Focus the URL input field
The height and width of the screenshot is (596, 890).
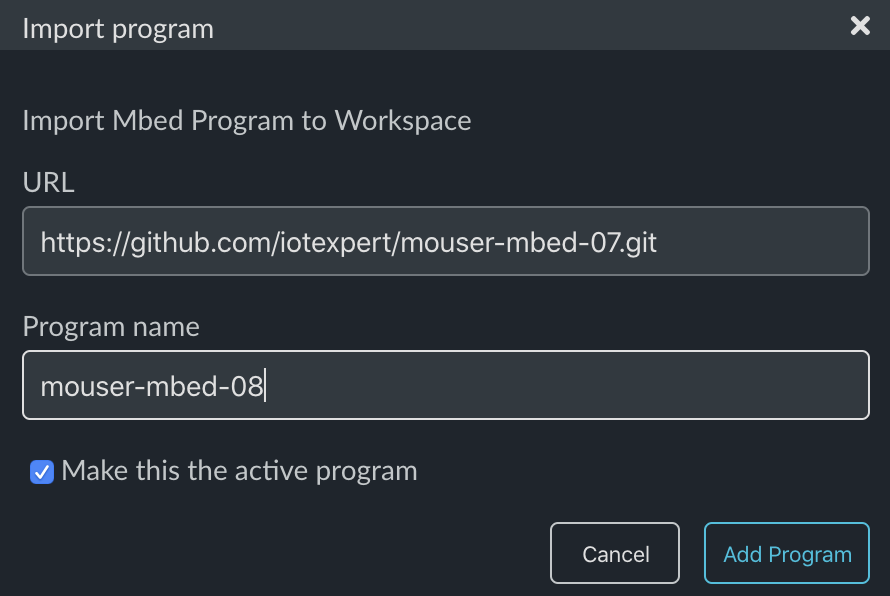pyautogui.click(x=446, y=241)
